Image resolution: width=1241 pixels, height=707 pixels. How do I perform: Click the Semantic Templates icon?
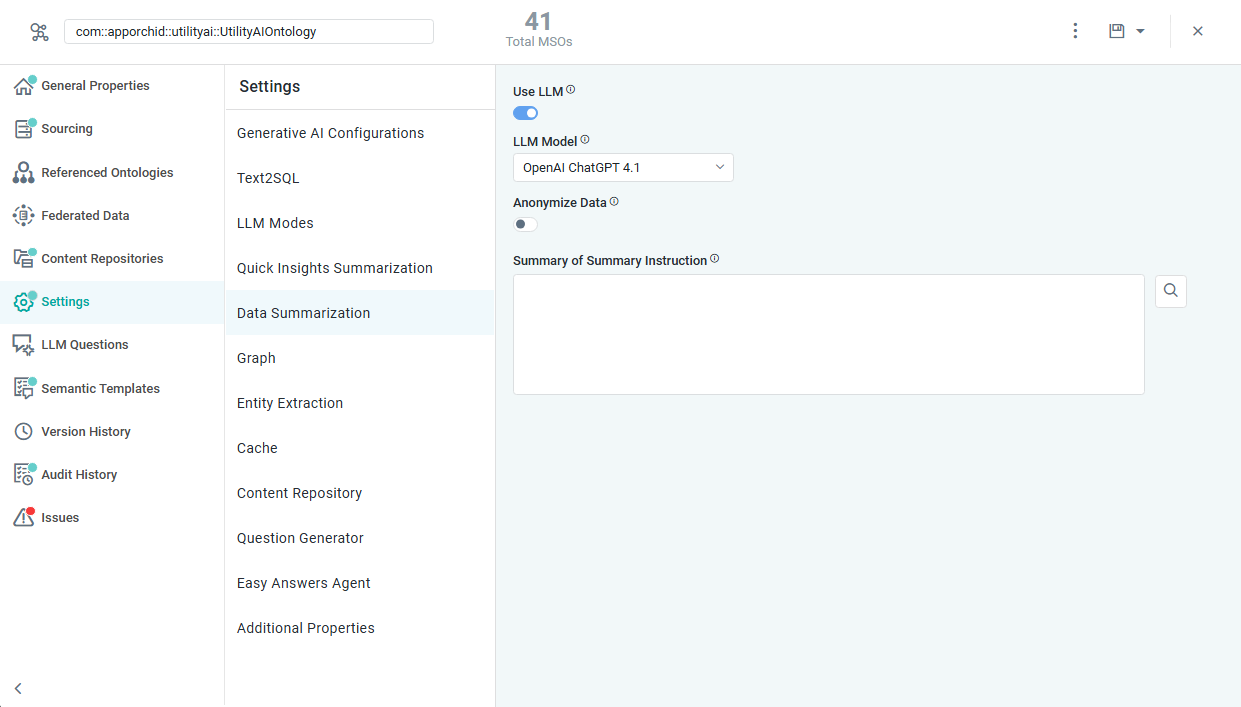(x=24, y=389)
